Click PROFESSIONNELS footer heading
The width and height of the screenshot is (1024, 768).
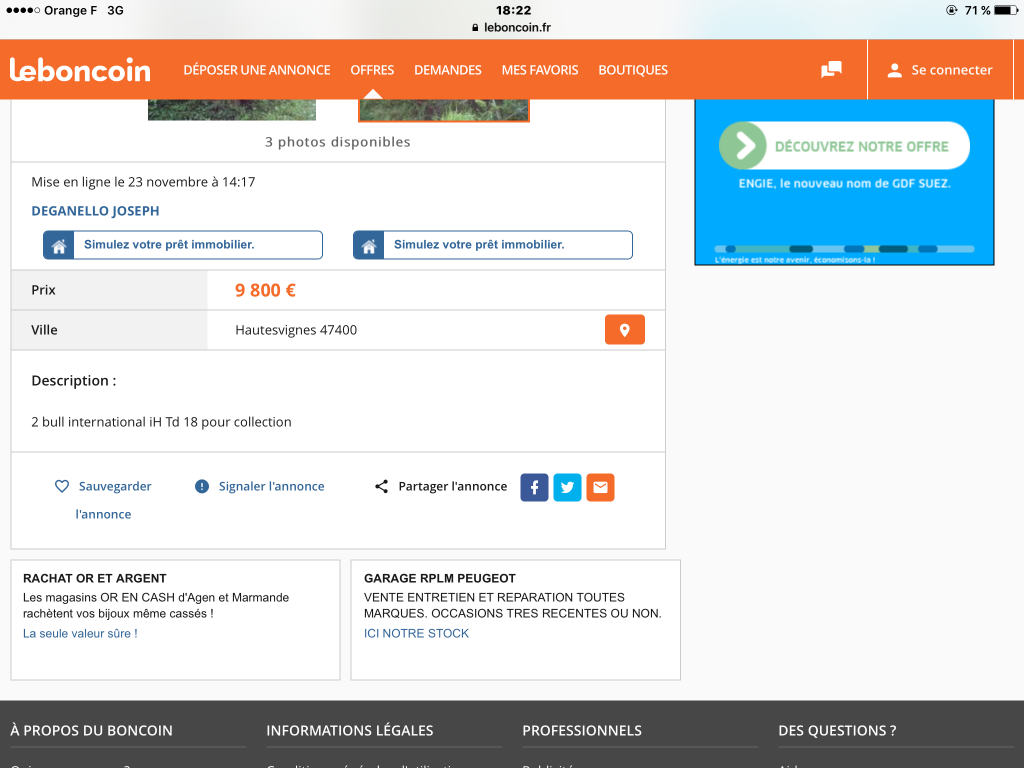click(x=582, y=731)
